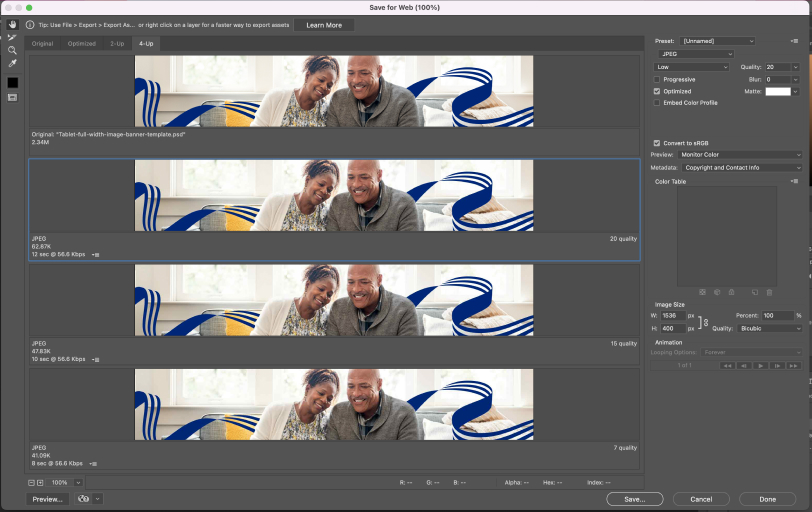This screenshot has height=512, width=812.
Task: Click the image Height field showing 400
Action: click(673, 329)
